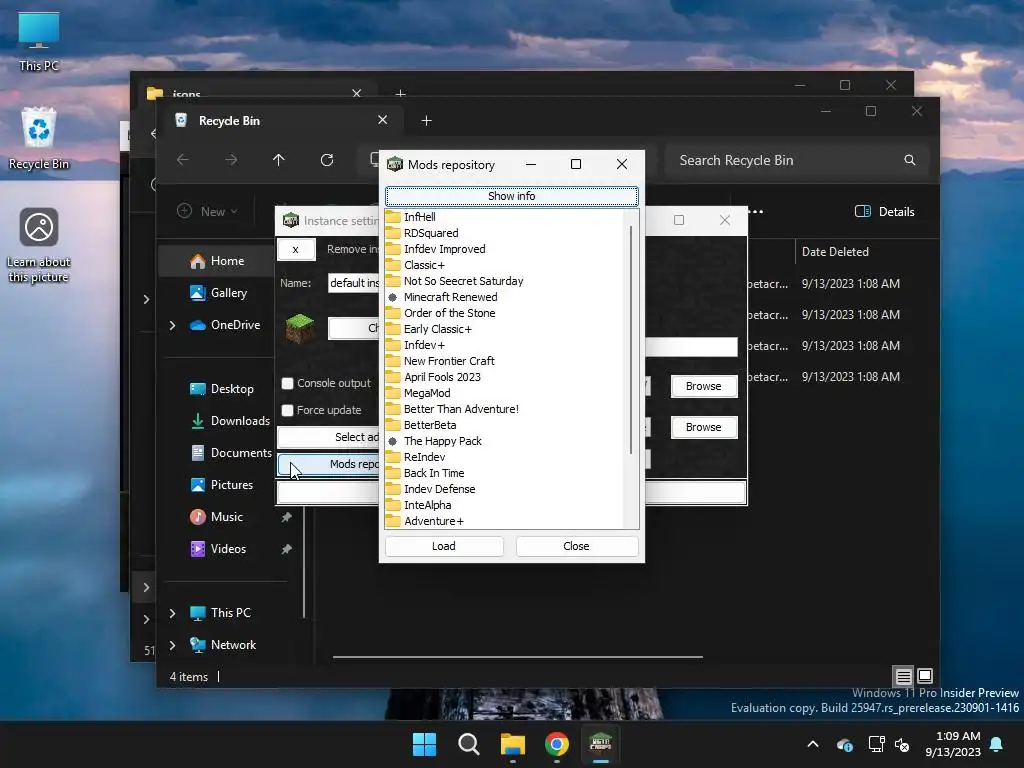Open Pictures quick access folder
The height and width of the screenshot is (768, 1024).
pos(222,485)
